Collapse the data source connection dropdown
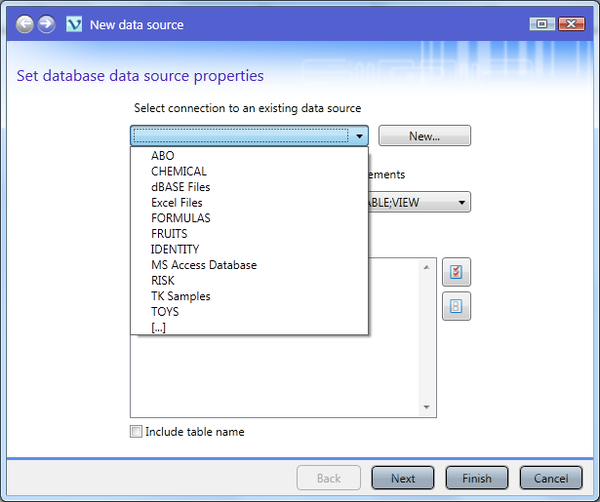The height and width of the screenshot is (502, 600). click(x=360, y=135)
